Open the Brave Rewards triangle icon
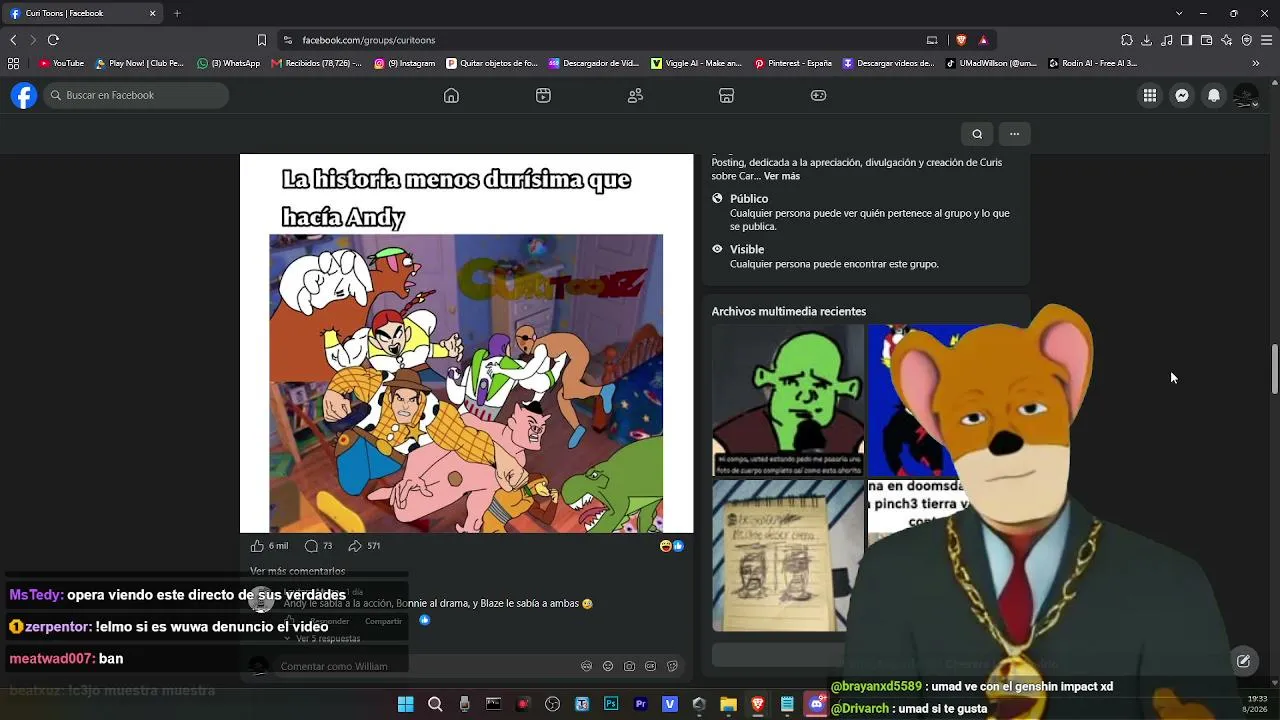Viewport: 1280px width, 720px height. pyautogui.click(x=983, y=40)
